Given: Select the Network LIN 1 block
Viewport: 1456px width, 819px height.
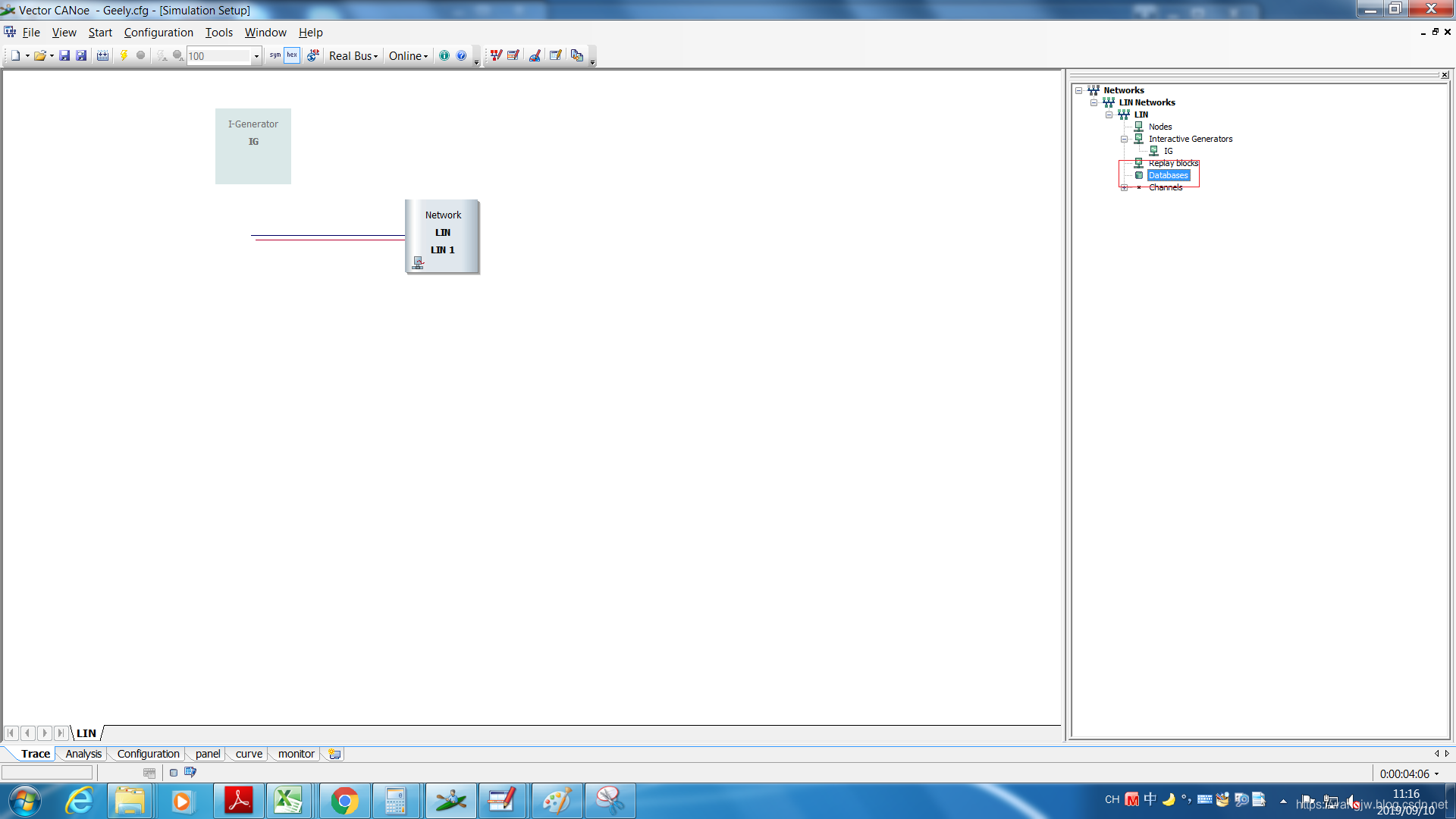Looking at the screenshot, I should 442,236.
